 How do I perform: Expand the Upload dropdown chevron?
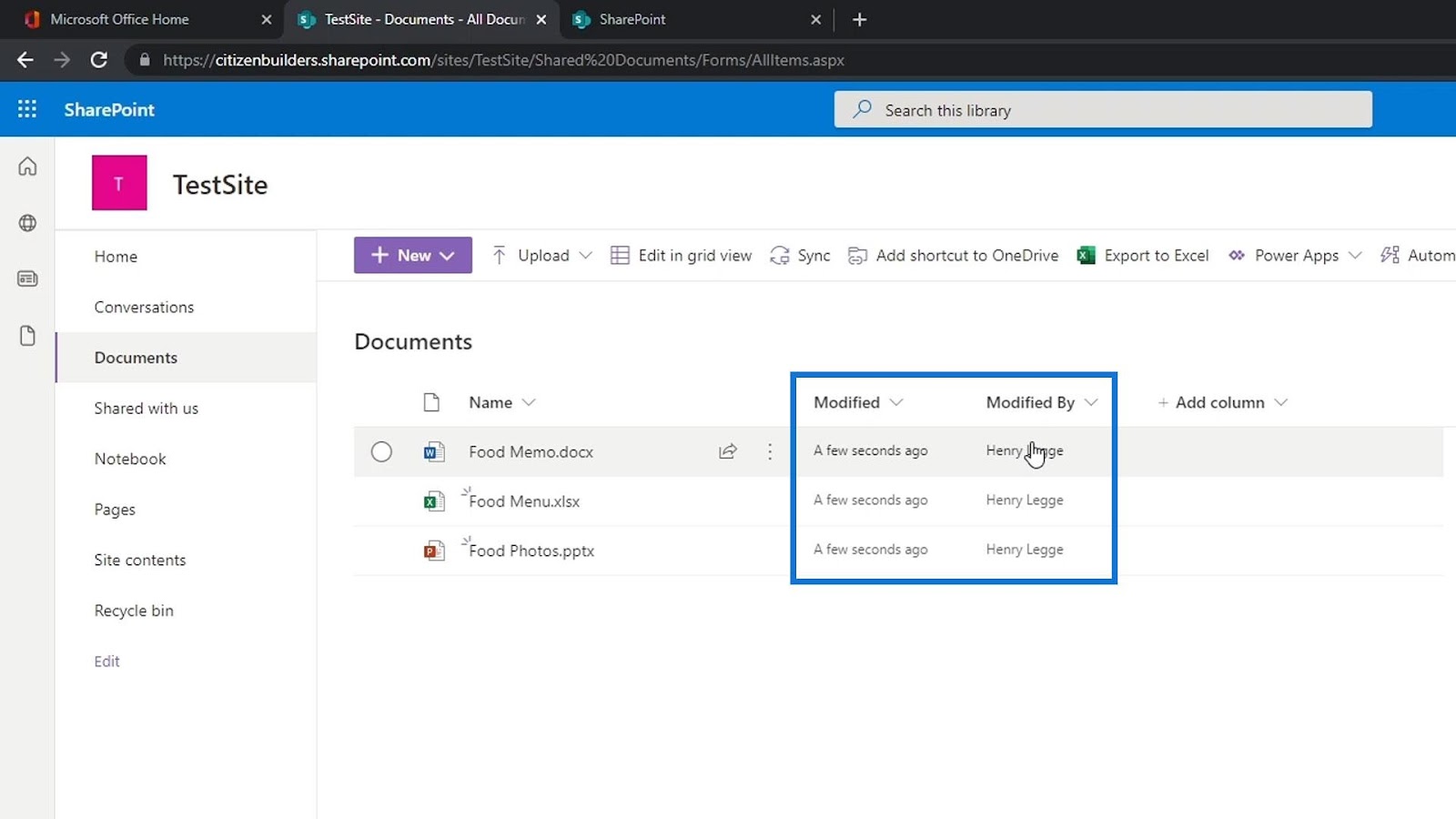[x=585, y=256]
